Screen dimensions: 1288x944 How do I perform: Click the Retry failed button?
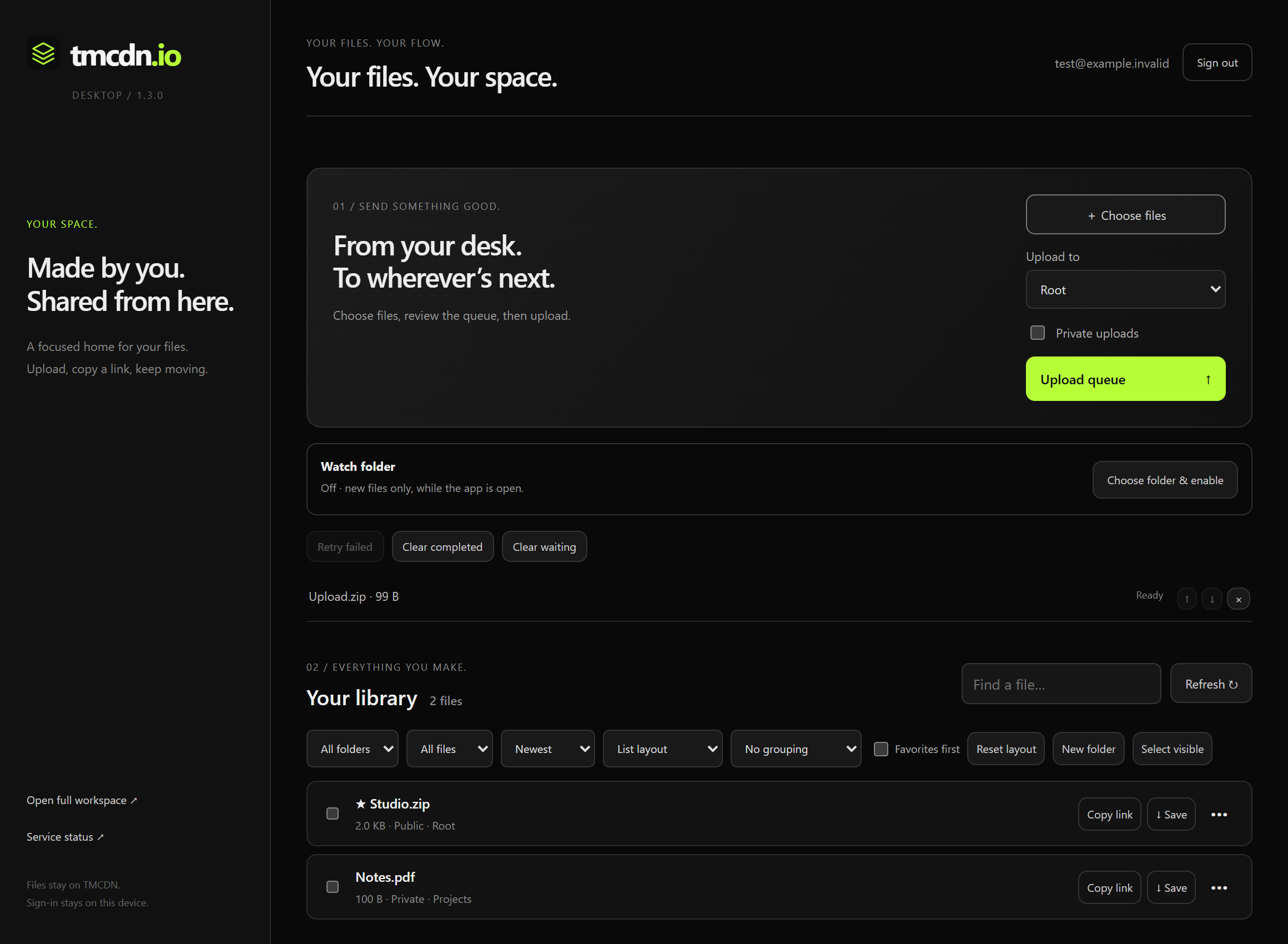coord(345,547)
